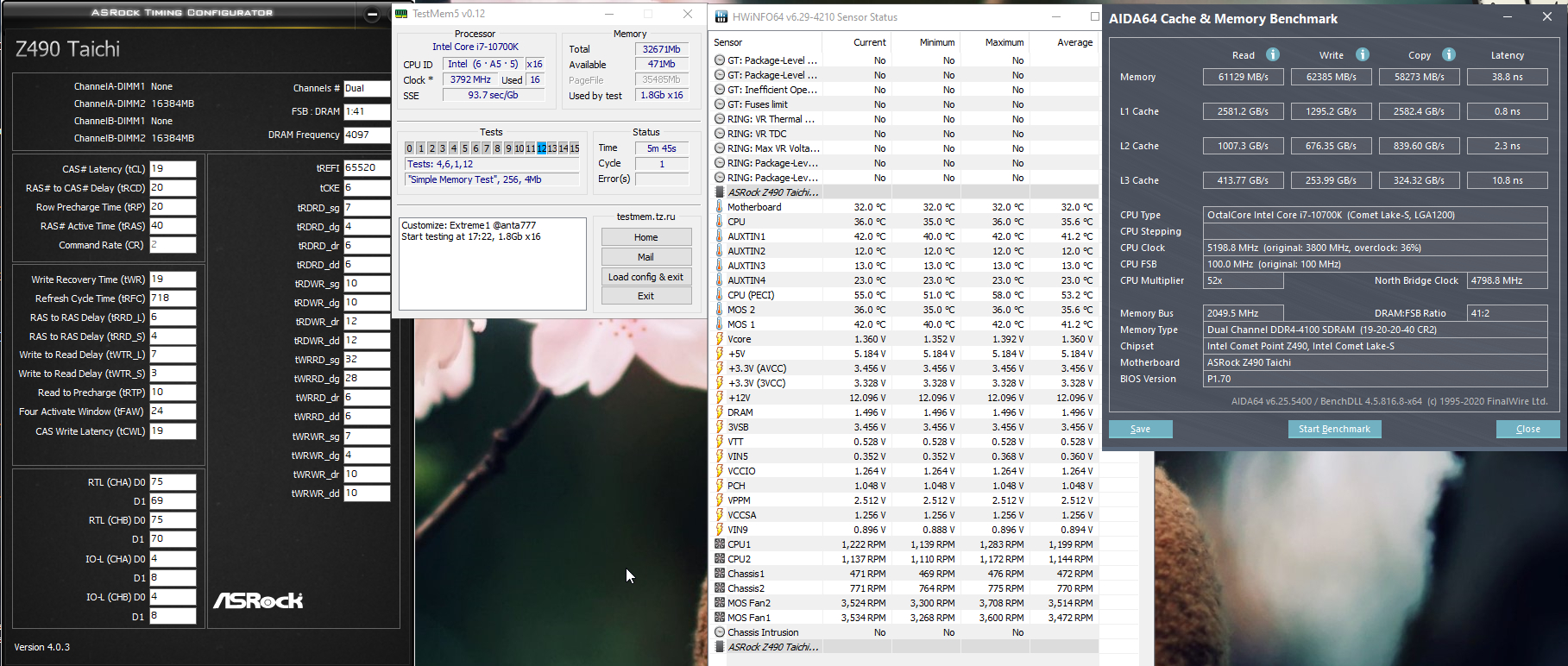Select the CPU (PECI) thermometer icon

720,295
